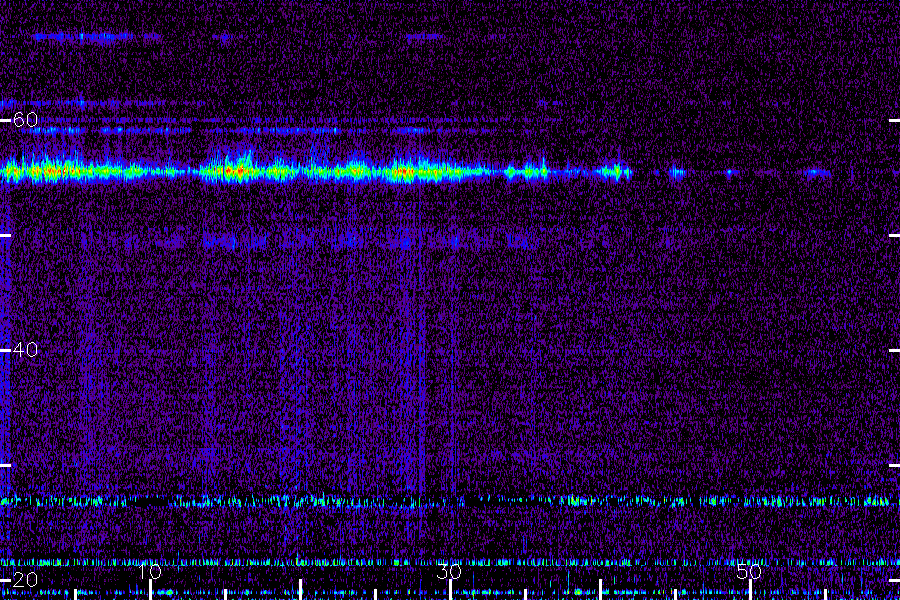Click the y-axis label 20
900x600 pixels.
25,579
